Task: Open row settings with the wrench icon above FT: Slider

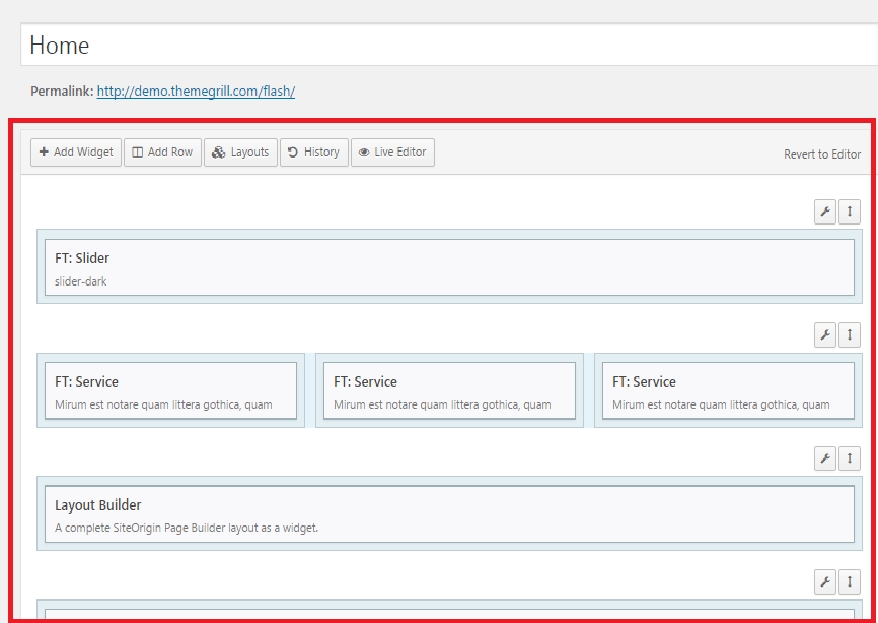Action: pos(823,212)
